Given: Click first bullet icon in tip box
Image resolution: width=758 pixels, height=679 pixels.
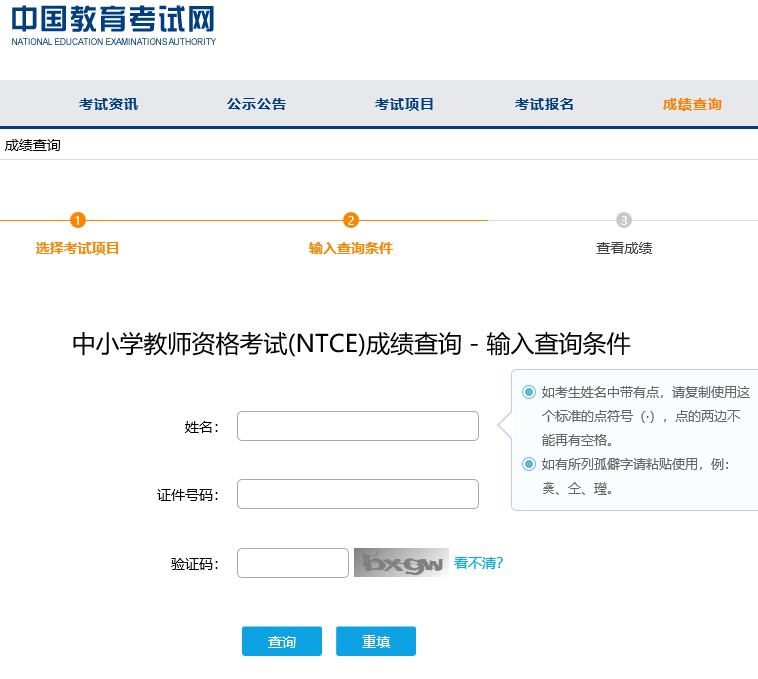Looking at the screenshot, I should tap(529, 392).
